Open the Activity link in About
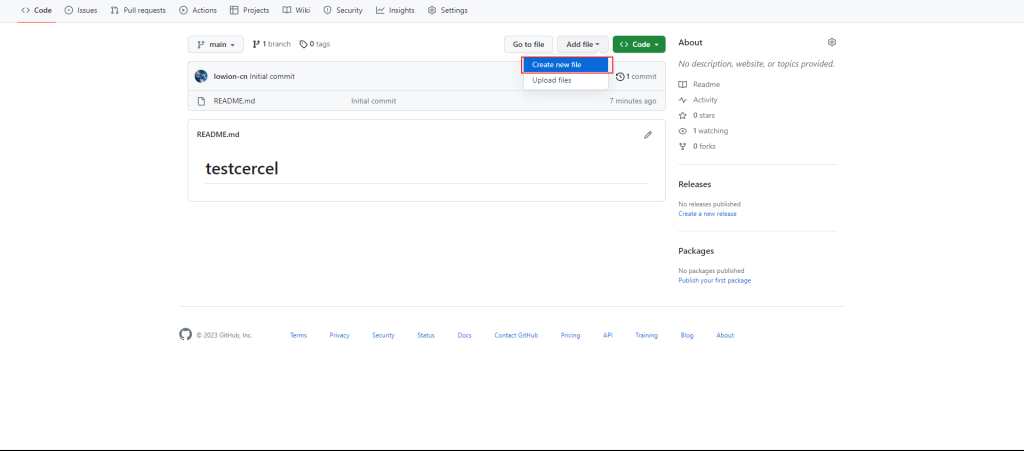The height and width of the screenshot is (451, 1024). (705, 100)
